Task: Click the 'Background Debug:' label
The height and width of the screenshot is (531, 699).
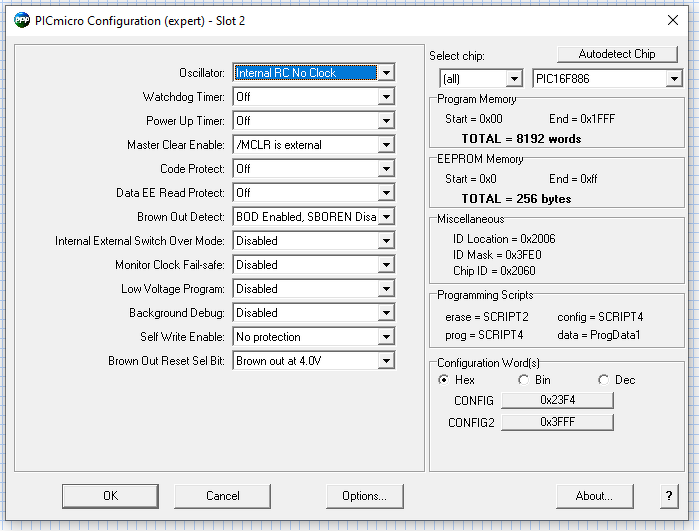Action: (x=177, y=313)
